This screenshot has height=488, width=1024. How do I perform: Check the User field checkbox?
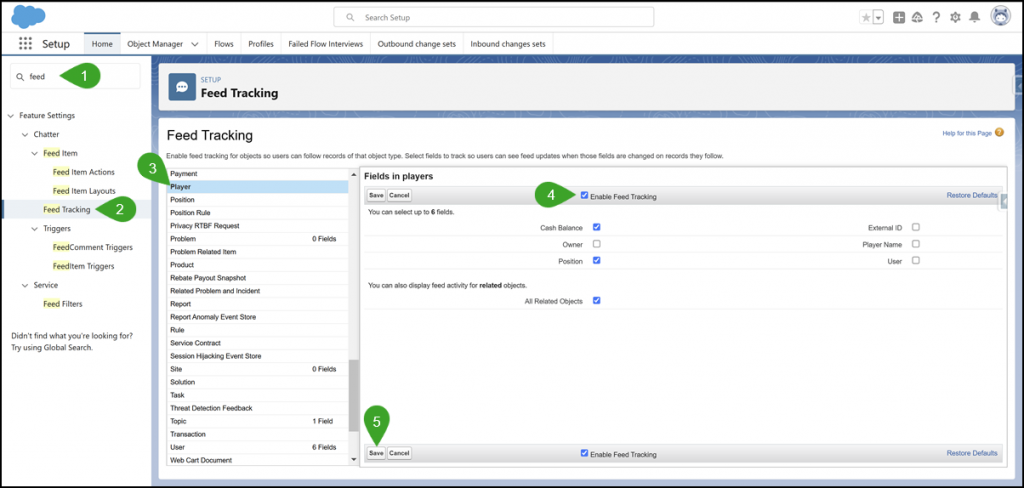[x=916, y=260]
